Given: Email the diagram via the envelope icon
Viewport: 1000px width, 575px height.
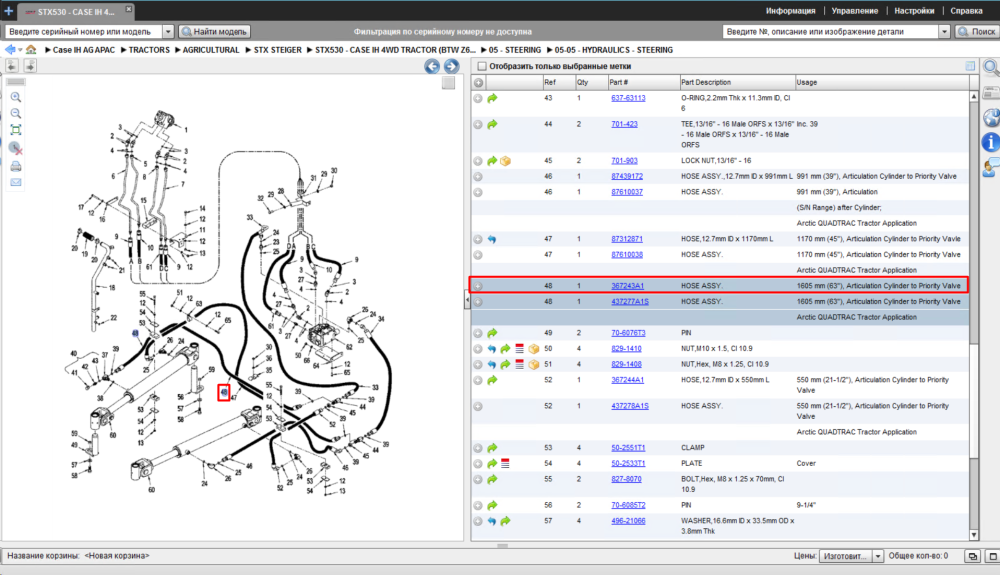Looking at the screenshot, I should point(16,182).
